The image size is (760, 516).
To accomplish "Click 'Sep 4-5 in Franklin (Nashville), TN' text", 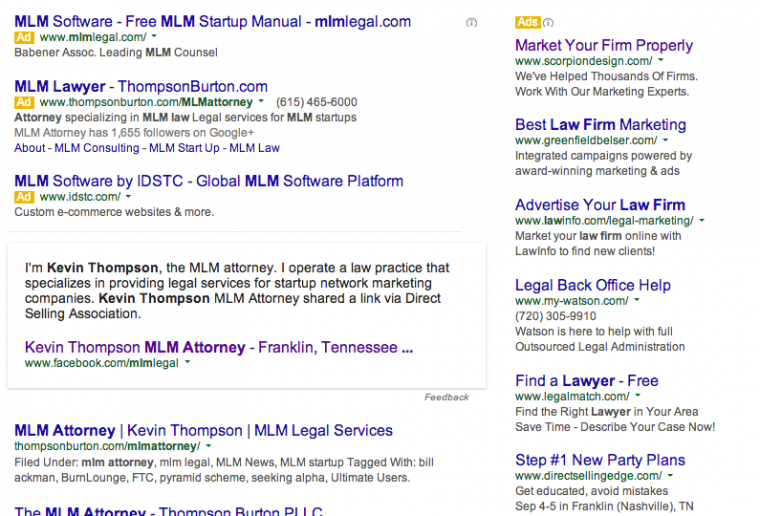I will (x=604, y=506).
